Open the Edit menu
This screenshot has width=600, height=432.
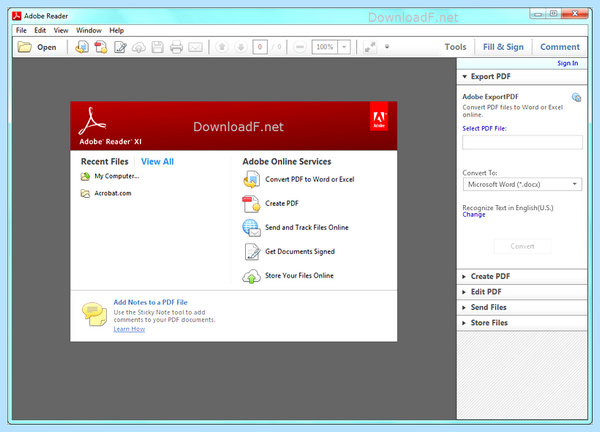pos(40,30)
